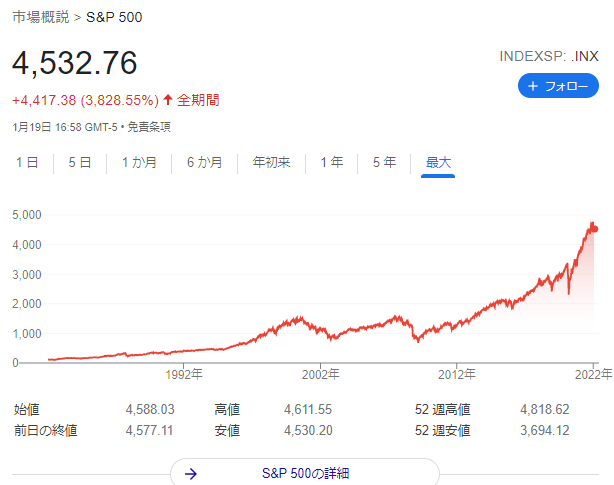Click the change value +4,417.38 (3,828.55%)
Image resolution: width=614 pixels, height=485 pixels.
point(85,100)
